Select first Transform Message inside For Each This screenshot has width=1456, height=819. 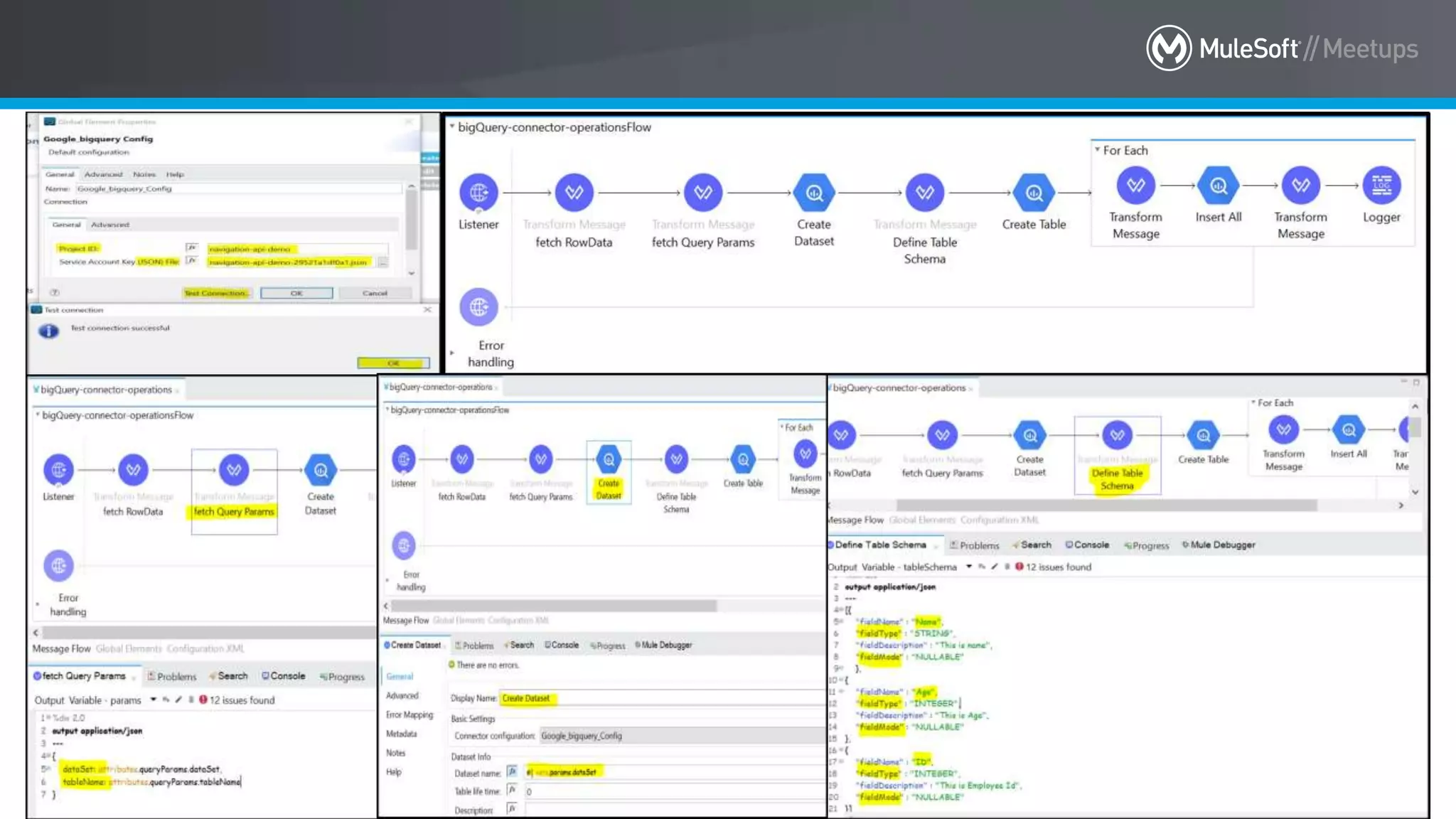point(1136,186)
